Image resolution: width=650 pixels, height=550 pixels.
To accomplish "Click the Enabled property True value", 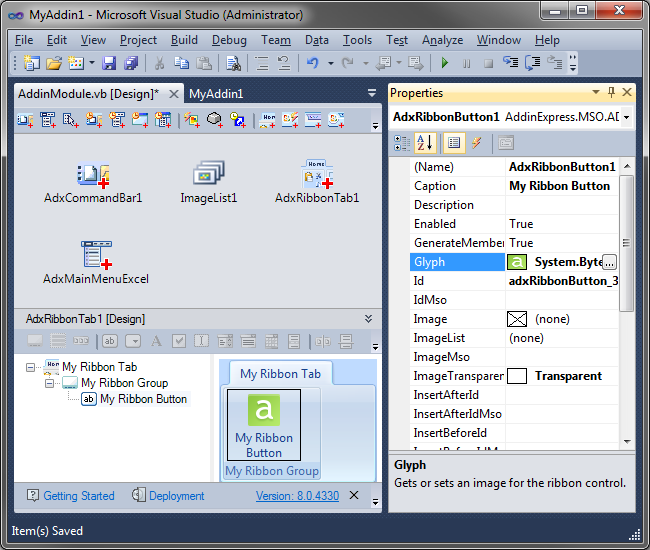I will (562, 224).
